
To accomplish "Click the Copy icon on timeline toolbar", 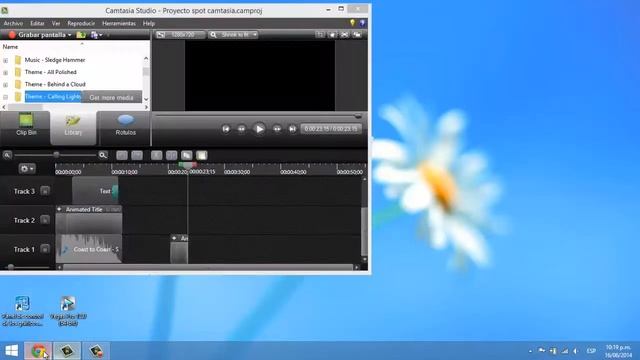I will point(187,155).
